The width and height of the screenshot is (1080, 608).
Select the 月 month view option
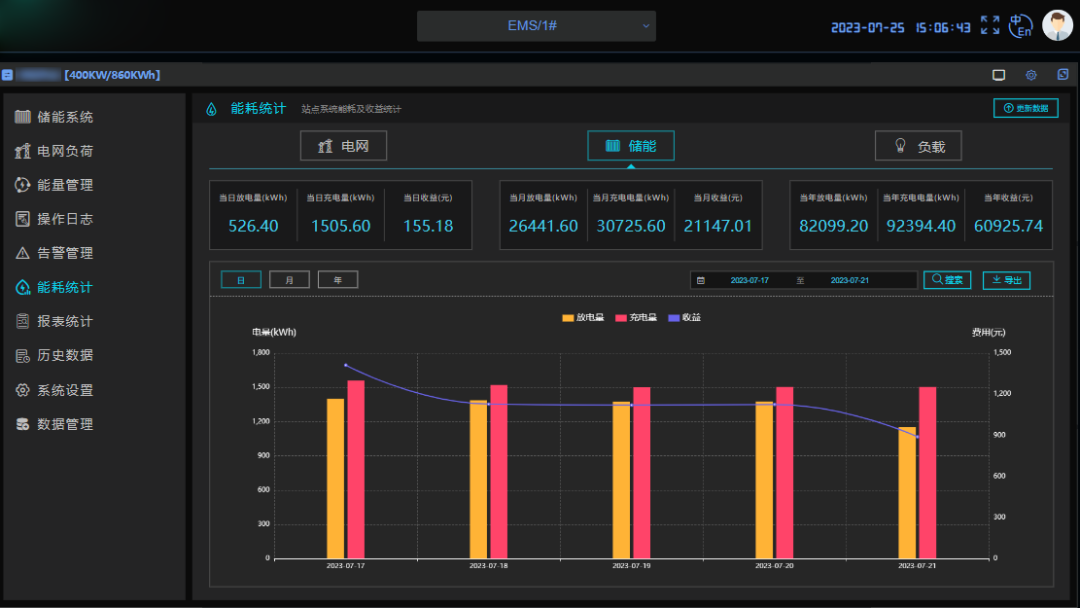pyautogui.click(x=289, y=280)
